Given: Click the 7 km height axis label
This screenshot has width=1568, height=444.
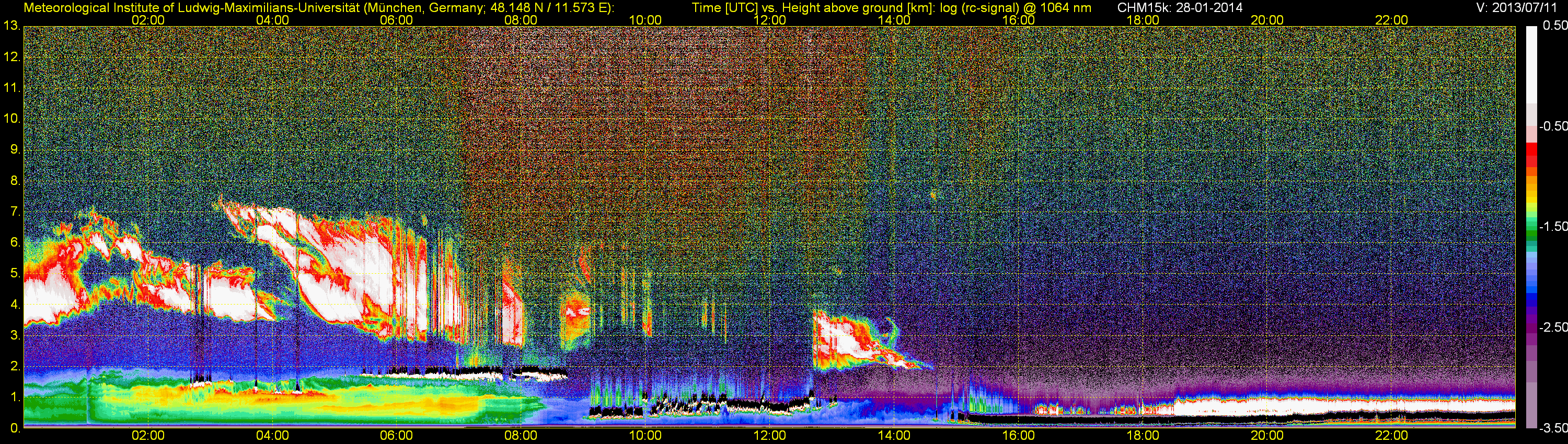Looking at the screenshot, I should pos(15,212).
